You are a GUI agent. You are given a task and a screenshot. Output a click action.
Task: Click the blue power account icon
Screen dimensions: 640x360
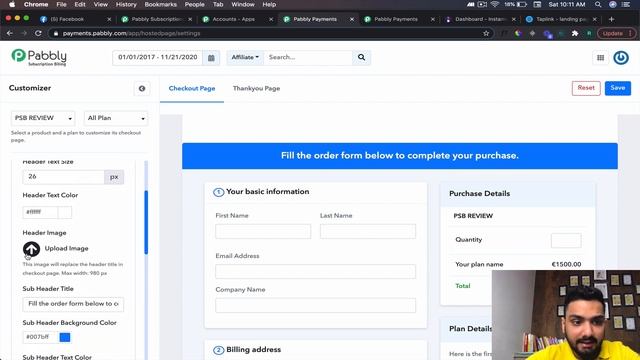pyautogui.click(x=621, y=58)
